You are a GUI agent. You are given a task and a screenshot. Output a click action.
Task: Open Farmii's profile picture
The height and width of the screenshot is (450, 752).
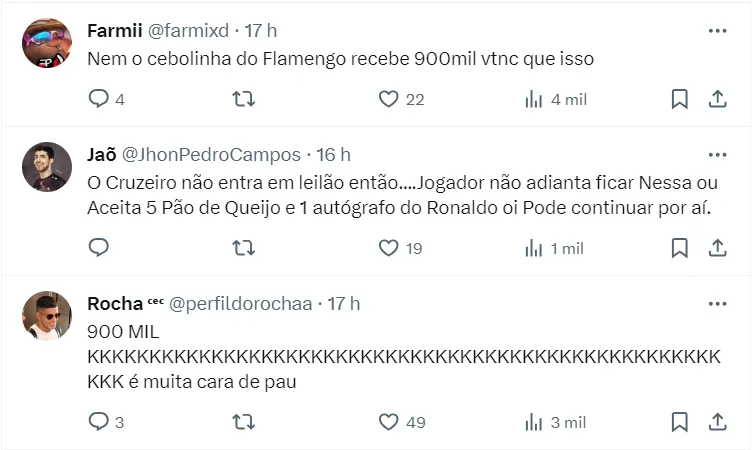[47, 44]
